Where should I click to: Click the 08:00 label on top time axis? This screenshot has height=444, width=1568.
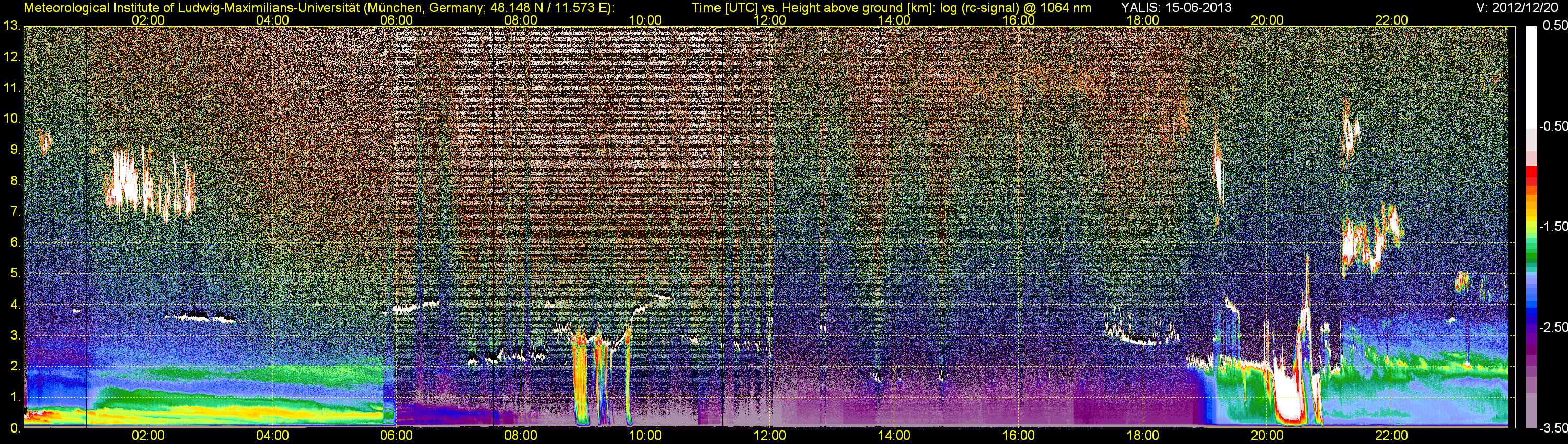click(521, 20)
